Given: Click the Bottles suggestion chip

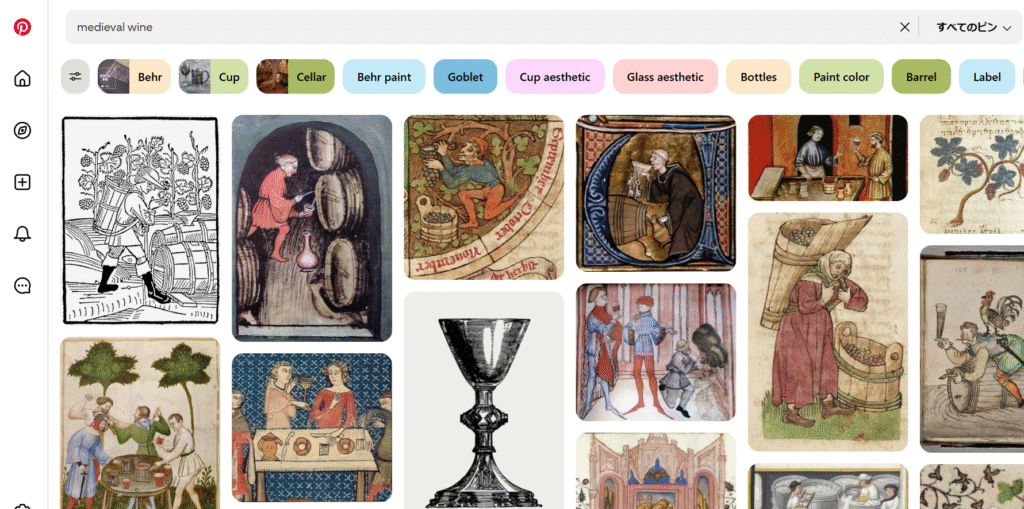Looking at the screenshot, I should [758, 76].
